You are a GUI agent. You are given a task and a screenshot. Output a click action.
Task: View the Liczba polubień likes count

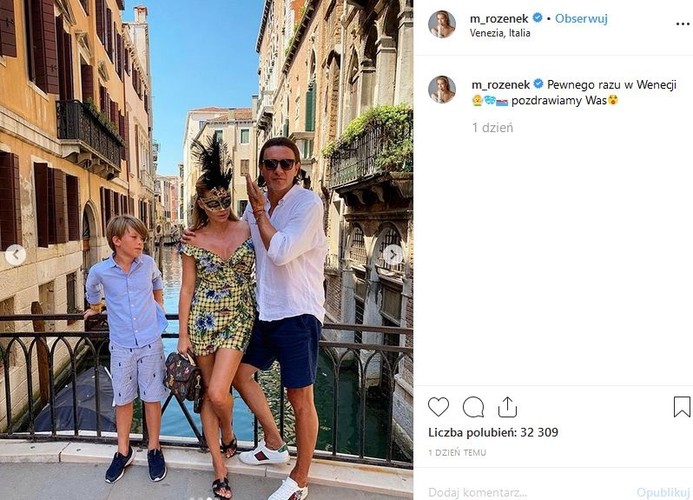pyautogui.click(x=493, y=432)
